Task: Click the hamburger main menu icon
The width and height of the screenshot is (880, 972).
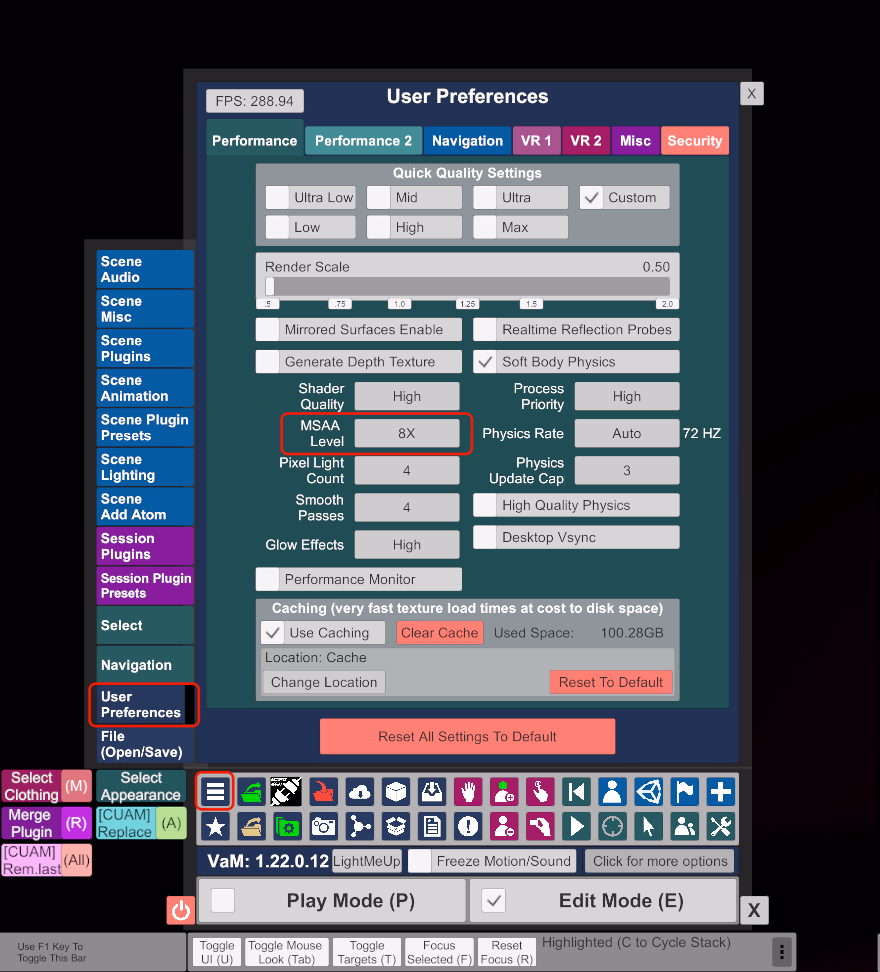Action: click(x=215, y=792)
